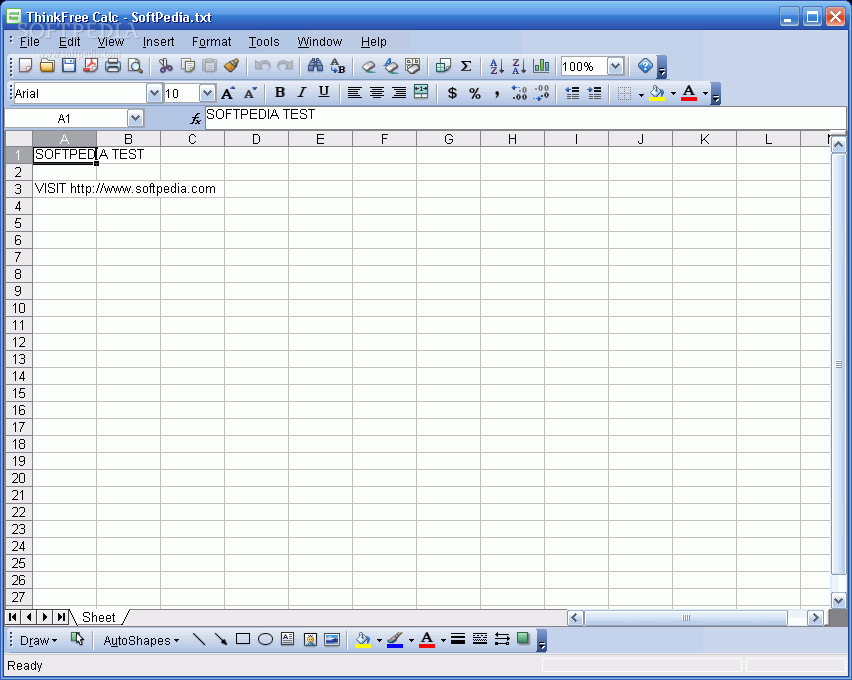
Task: Toggle the Select Objects arrow tool
Action: point(78,640)
